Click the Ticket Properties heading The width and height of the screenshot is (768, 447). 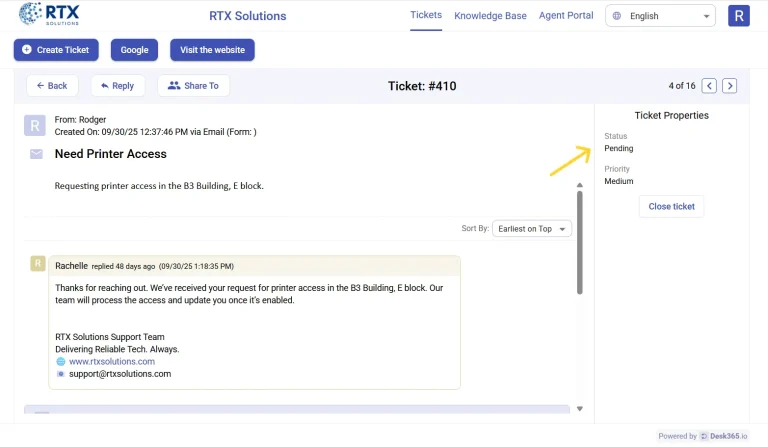(672, 116)
